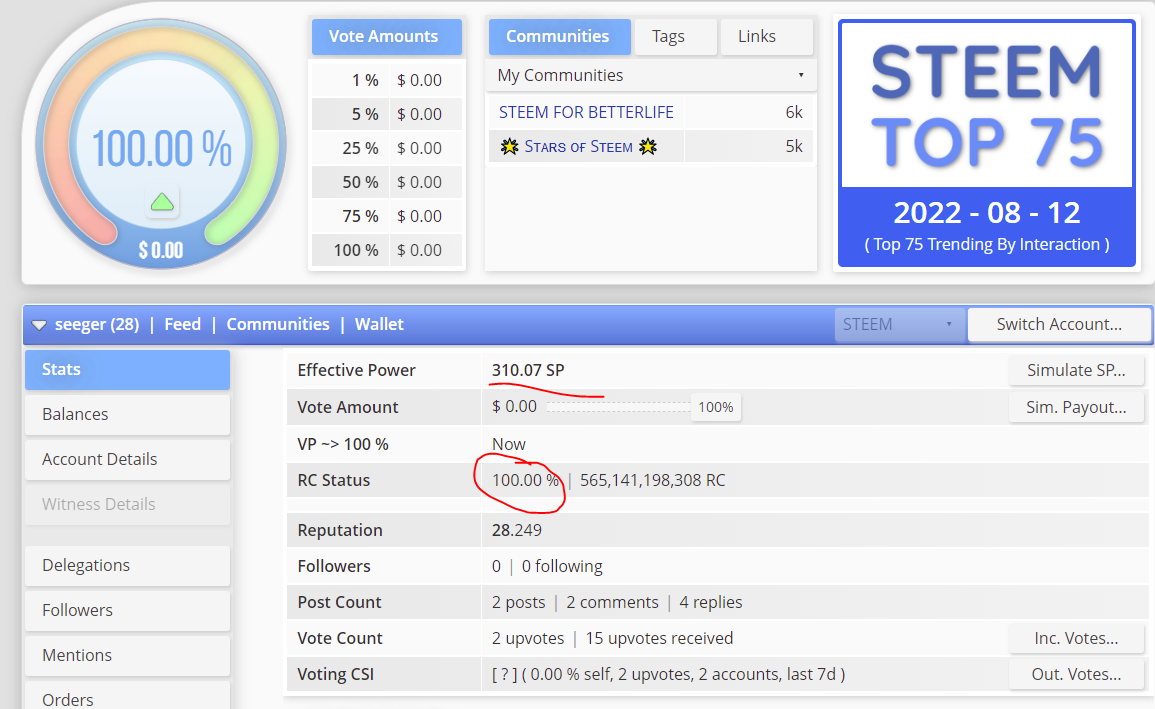Screen dimensions: 1155x709
Task: Click the Steem Top 75 banner
Action: [x=987, y=144]
